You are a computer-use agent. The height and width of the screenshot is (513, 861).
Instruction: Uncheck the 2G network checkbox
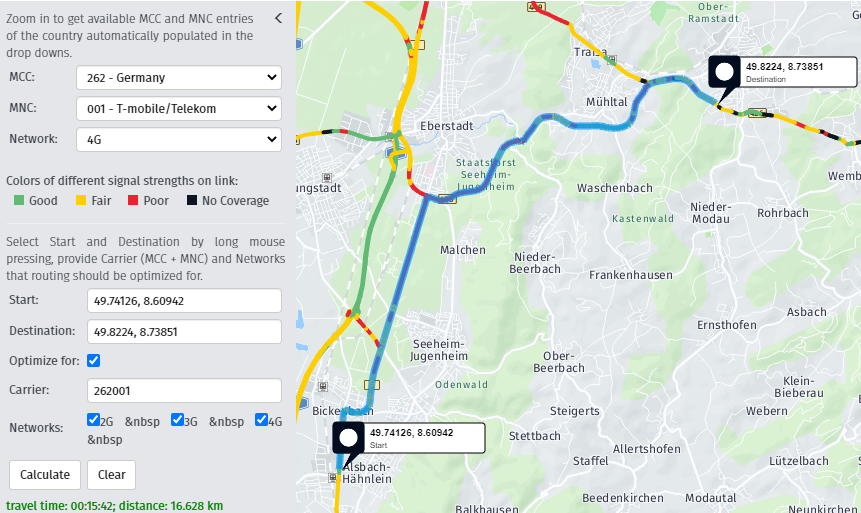point(93,420)
